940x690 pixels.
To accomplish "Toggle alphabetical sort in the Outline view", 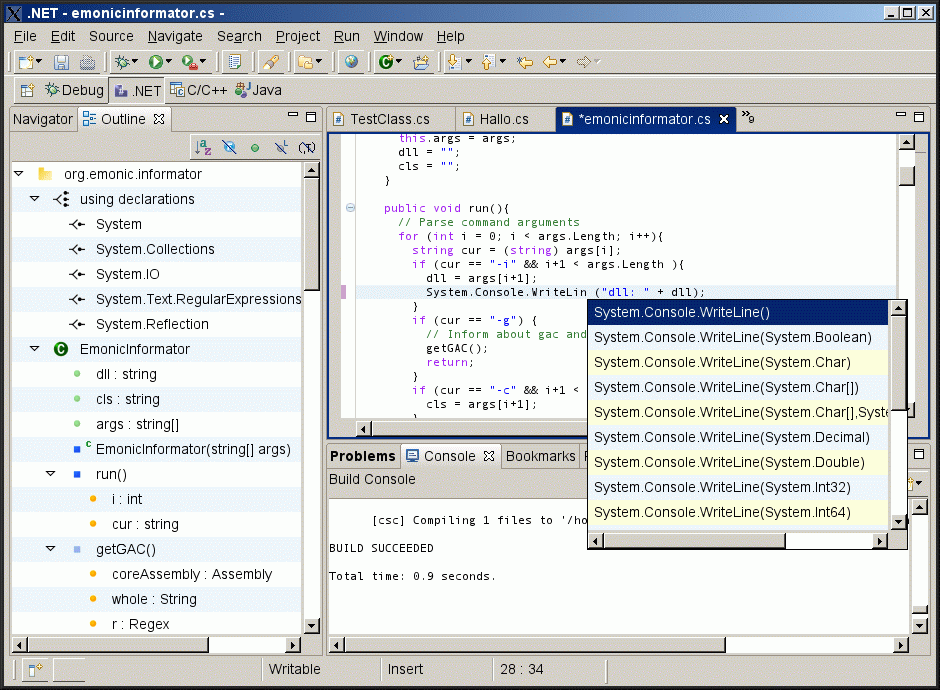I will tap(203, 147).
